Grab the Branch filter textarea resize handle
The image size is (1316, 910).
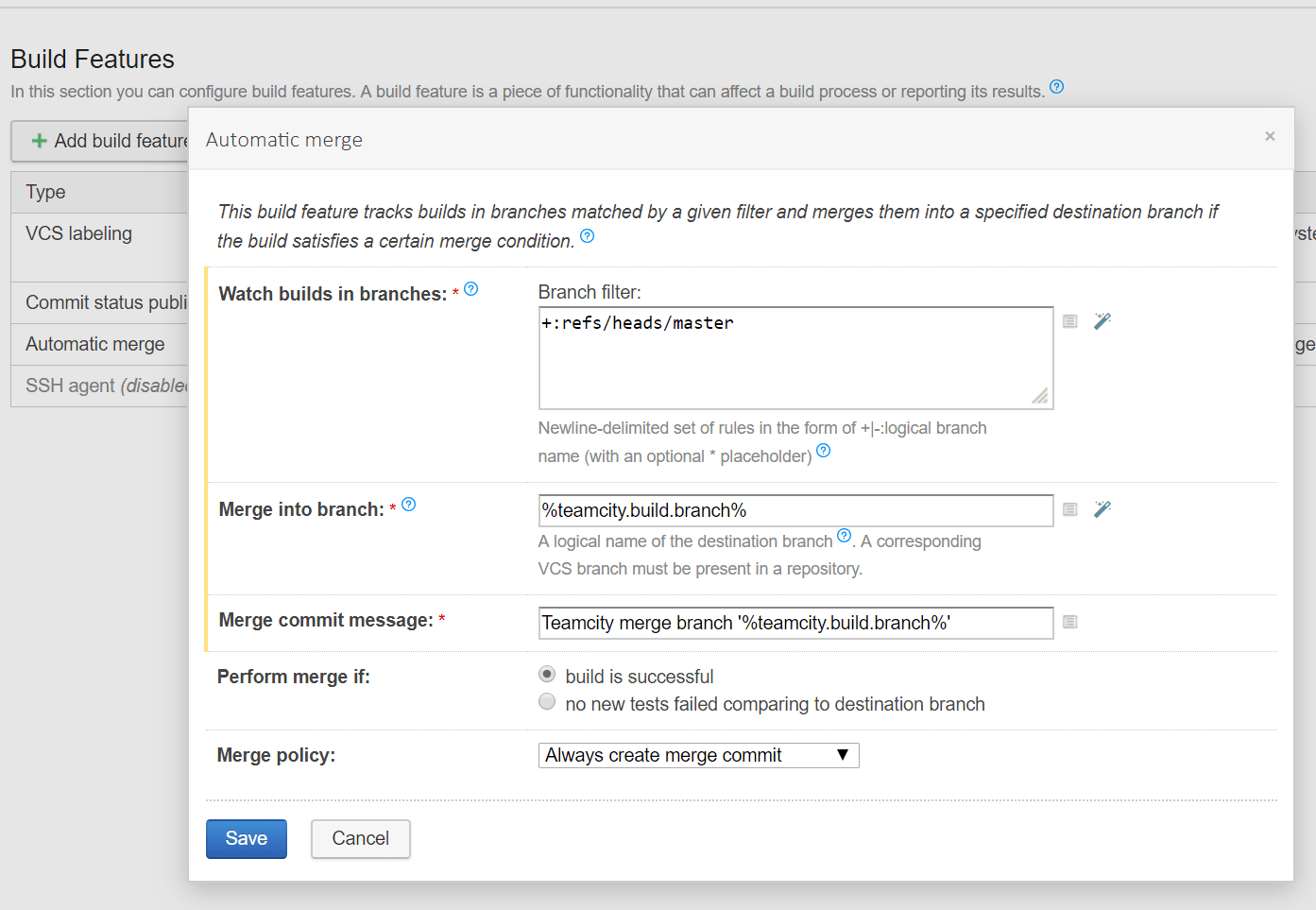click(x=1040, y=397)
